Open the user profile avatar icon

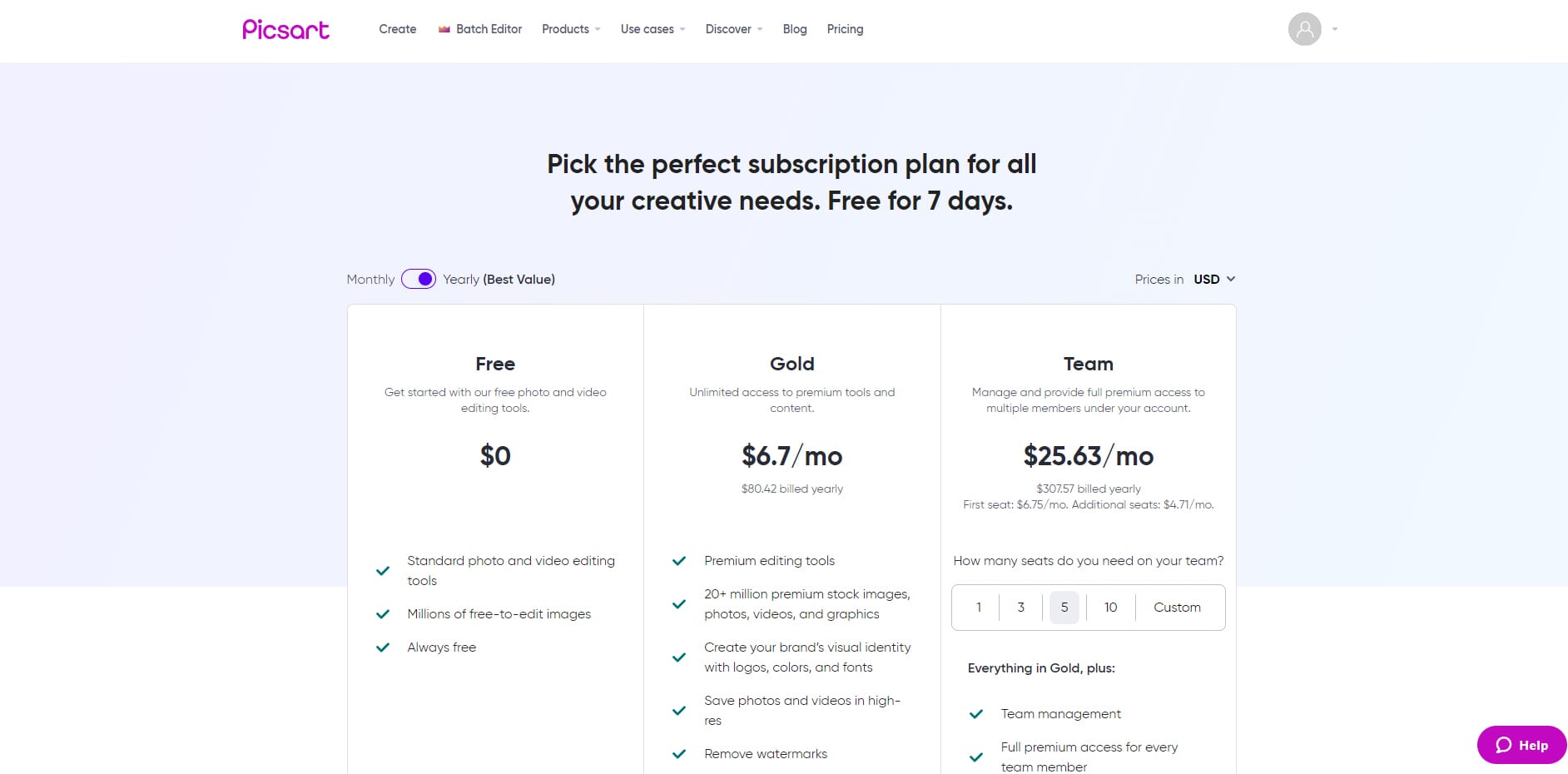(x=1304, y=29)
